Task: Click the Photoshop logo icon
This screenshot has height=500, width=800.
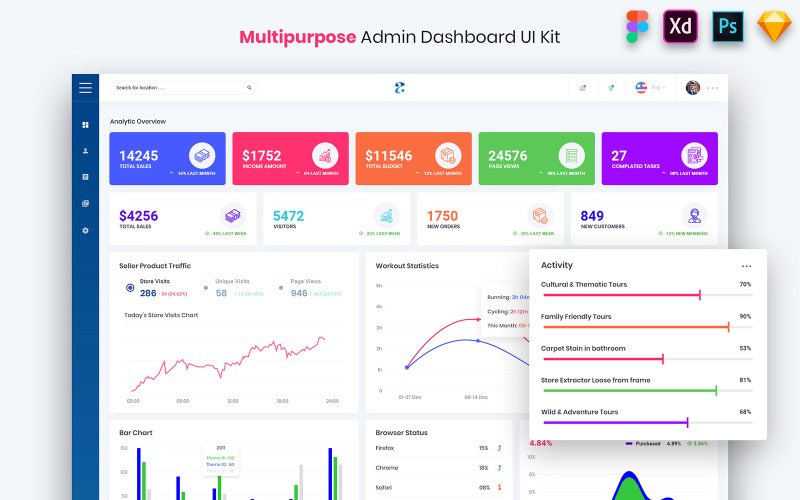Action: click(727, 27)
